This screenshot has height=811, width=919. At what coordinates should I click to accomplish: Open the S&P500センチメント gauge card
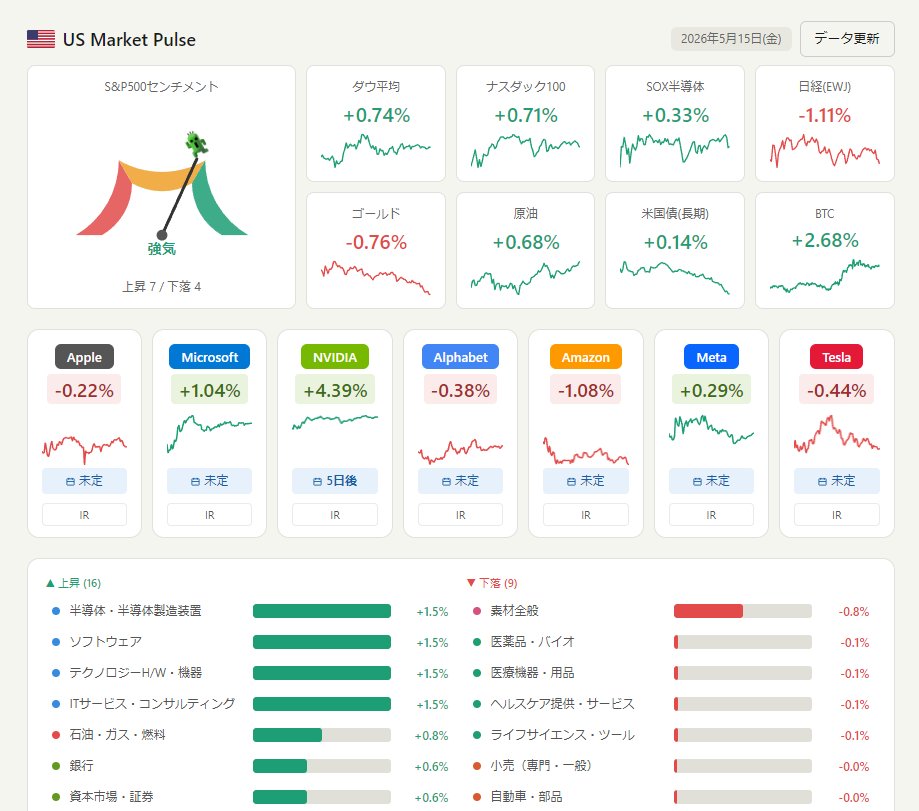[x=161, y=187]
